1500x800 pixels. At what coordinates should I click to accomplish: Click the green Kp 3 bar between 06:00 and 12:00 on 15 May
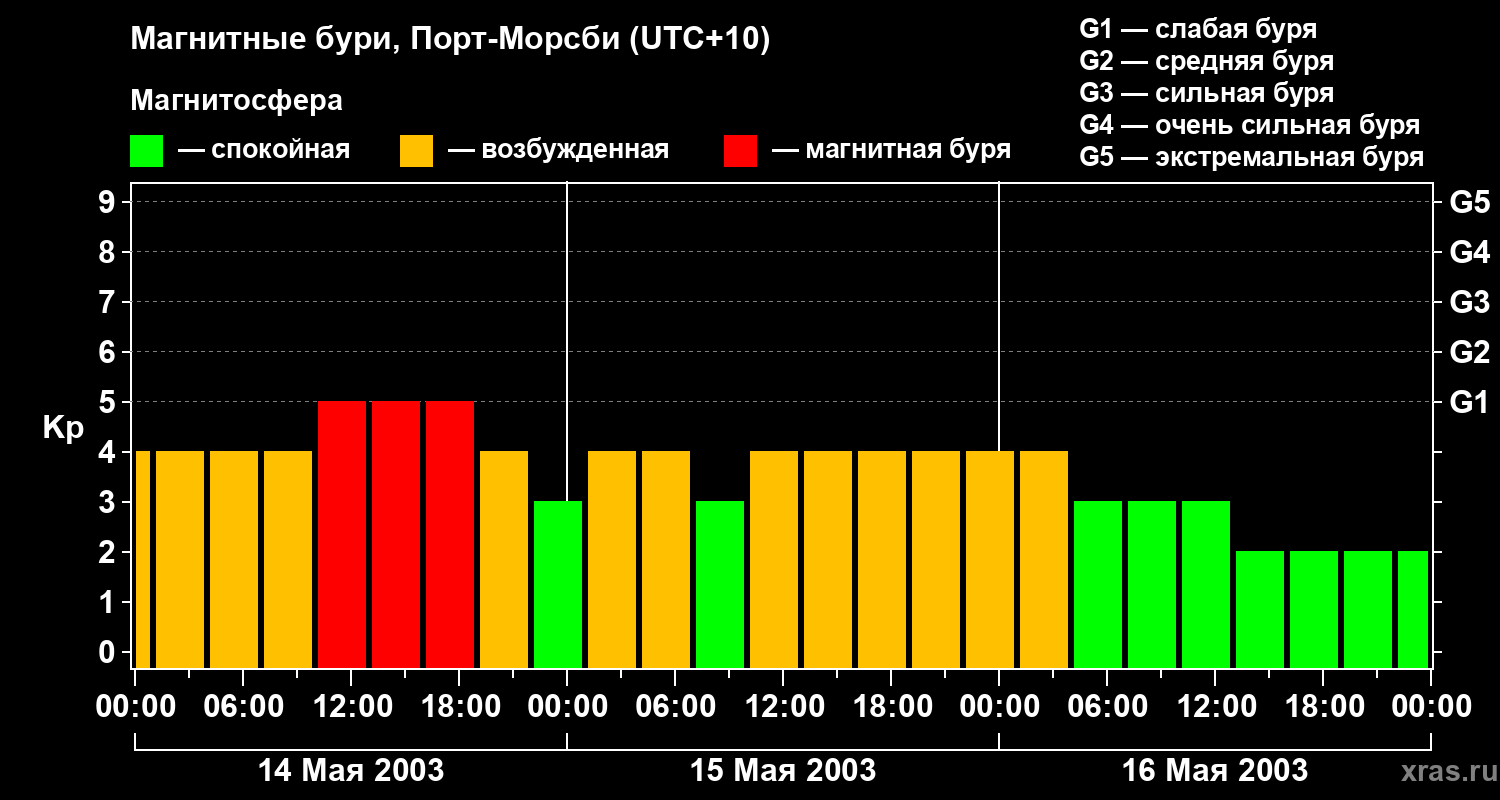point(720,584)
